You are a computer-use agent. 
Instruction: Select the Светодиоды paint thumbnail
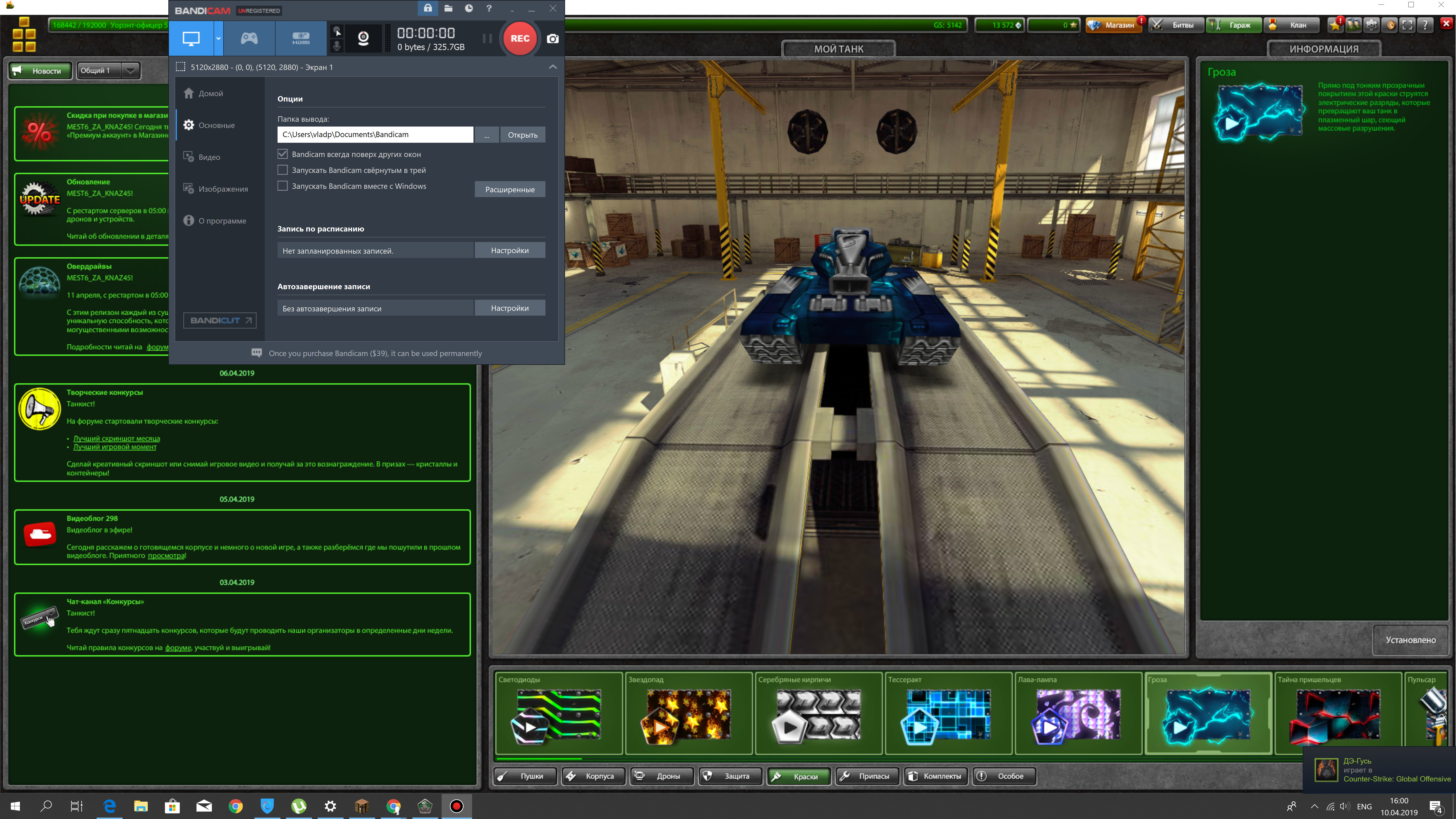[559, 713]
